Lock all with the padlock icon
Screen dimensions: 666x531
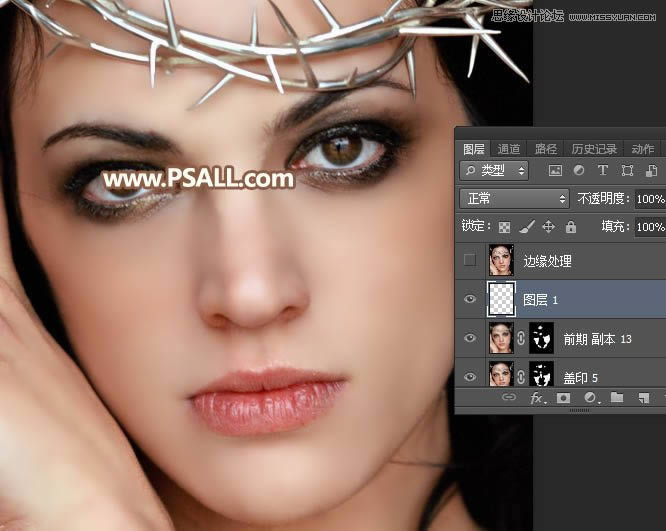(x=570, y=227)
